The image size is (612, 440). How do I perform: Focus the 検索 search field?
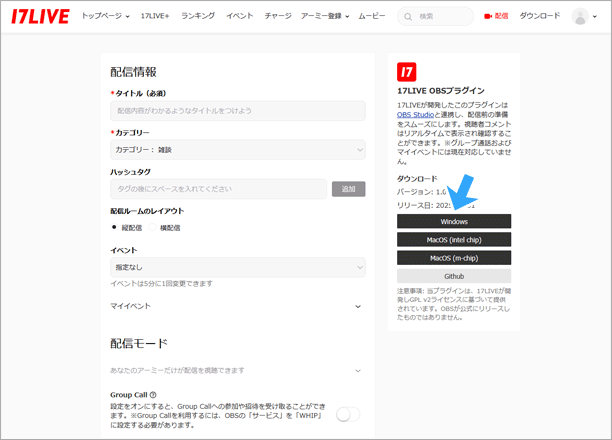(x=436, y=16)
